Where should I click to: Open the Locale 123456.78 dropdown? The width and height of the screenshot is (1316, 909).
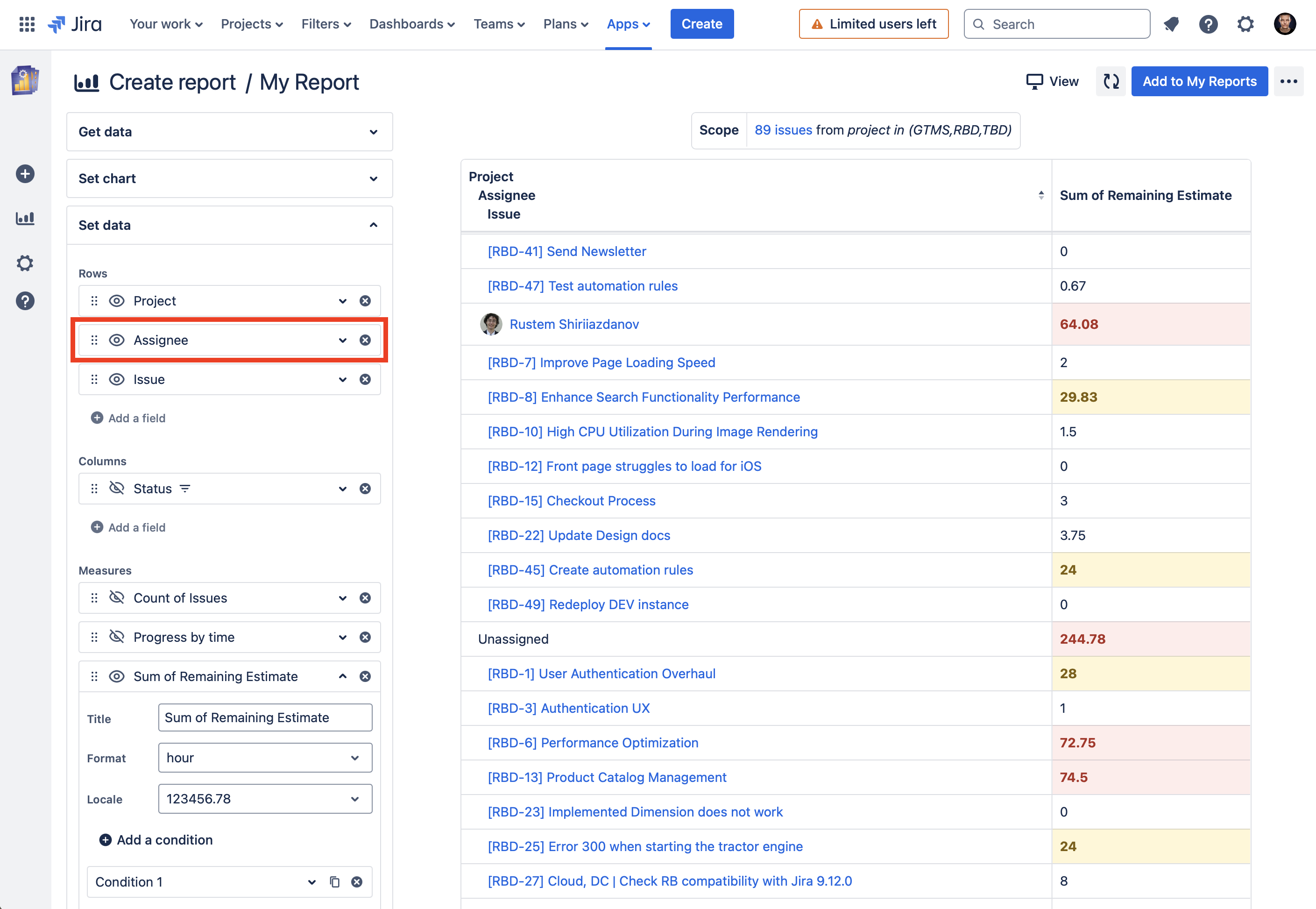[x=265, y=798]
